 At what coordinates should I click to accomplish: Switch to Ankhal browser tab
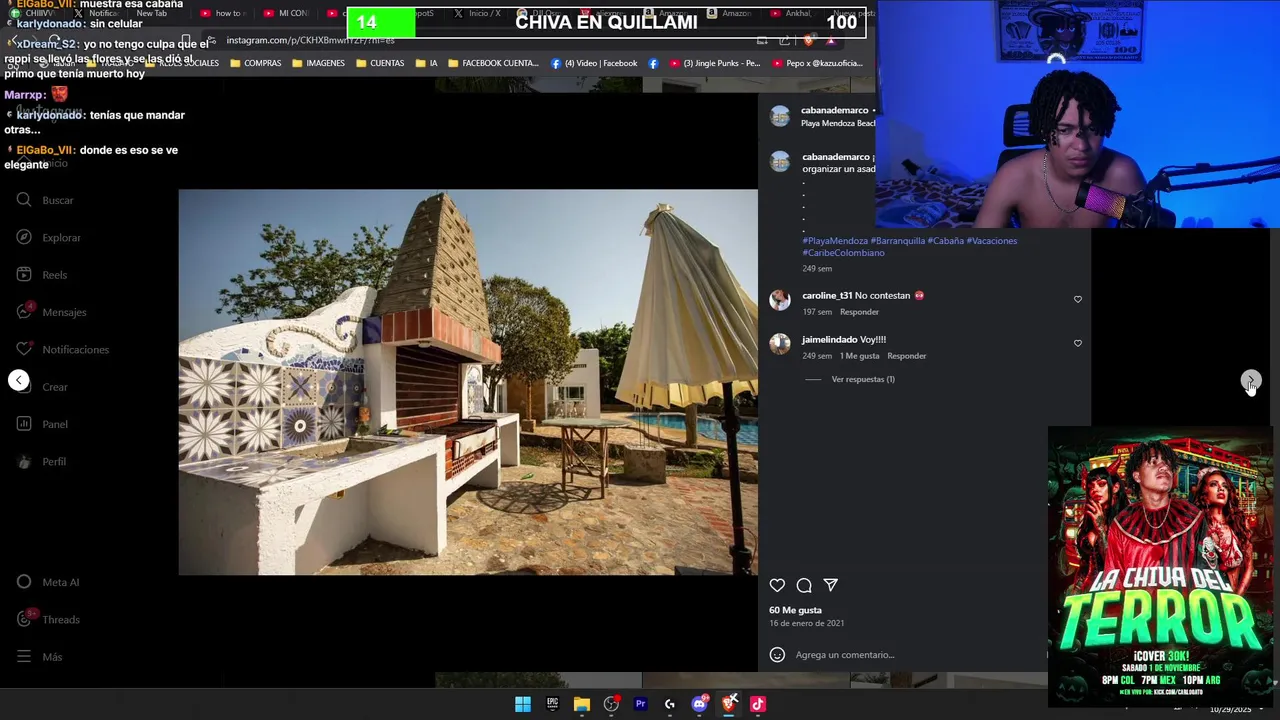(x=792, y=13)
